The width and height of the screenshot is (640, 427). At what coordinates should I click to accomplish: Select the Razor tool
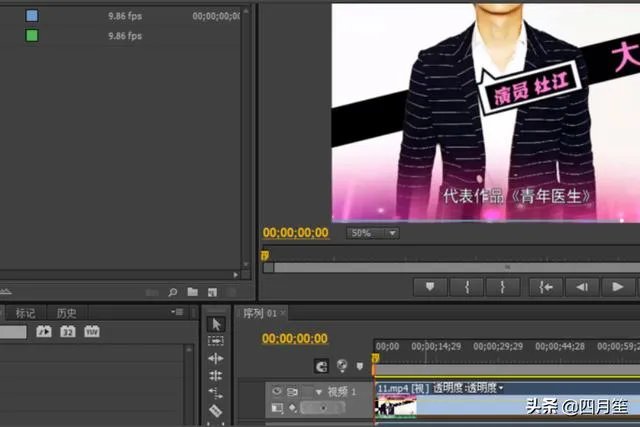click(216, 410)
